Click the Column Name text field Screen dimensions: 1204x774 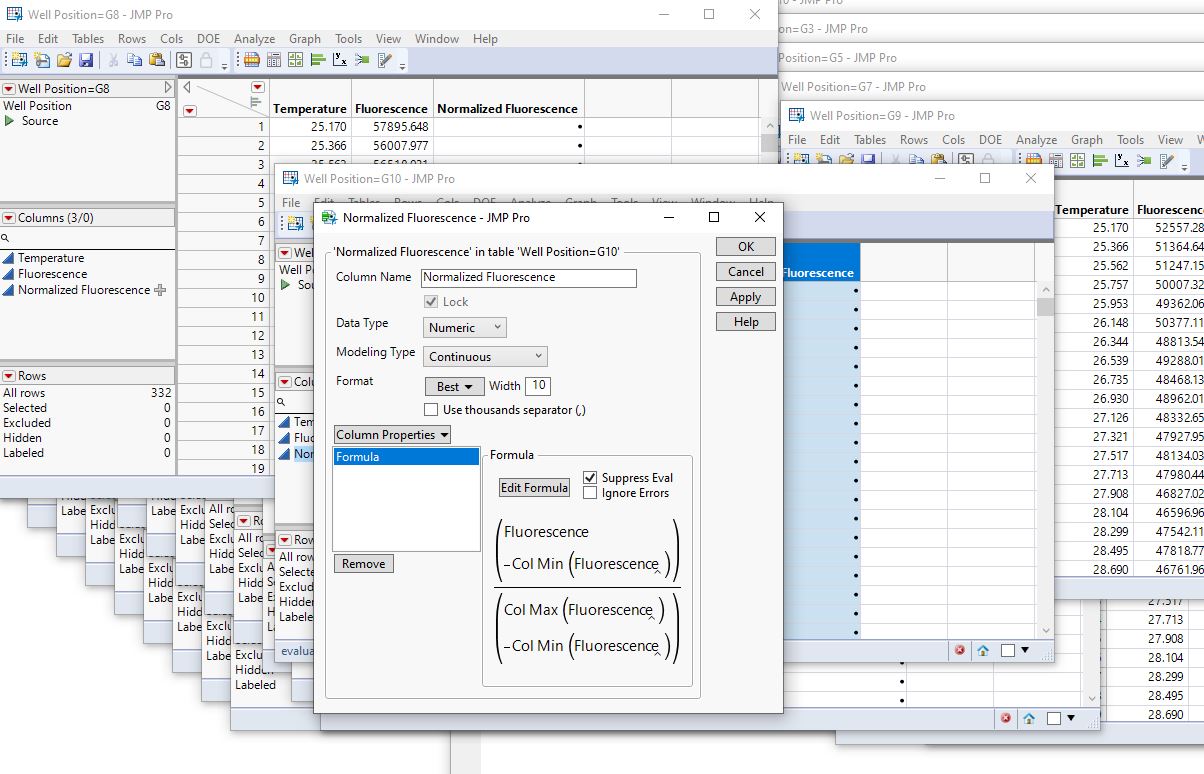click(528, 277)
